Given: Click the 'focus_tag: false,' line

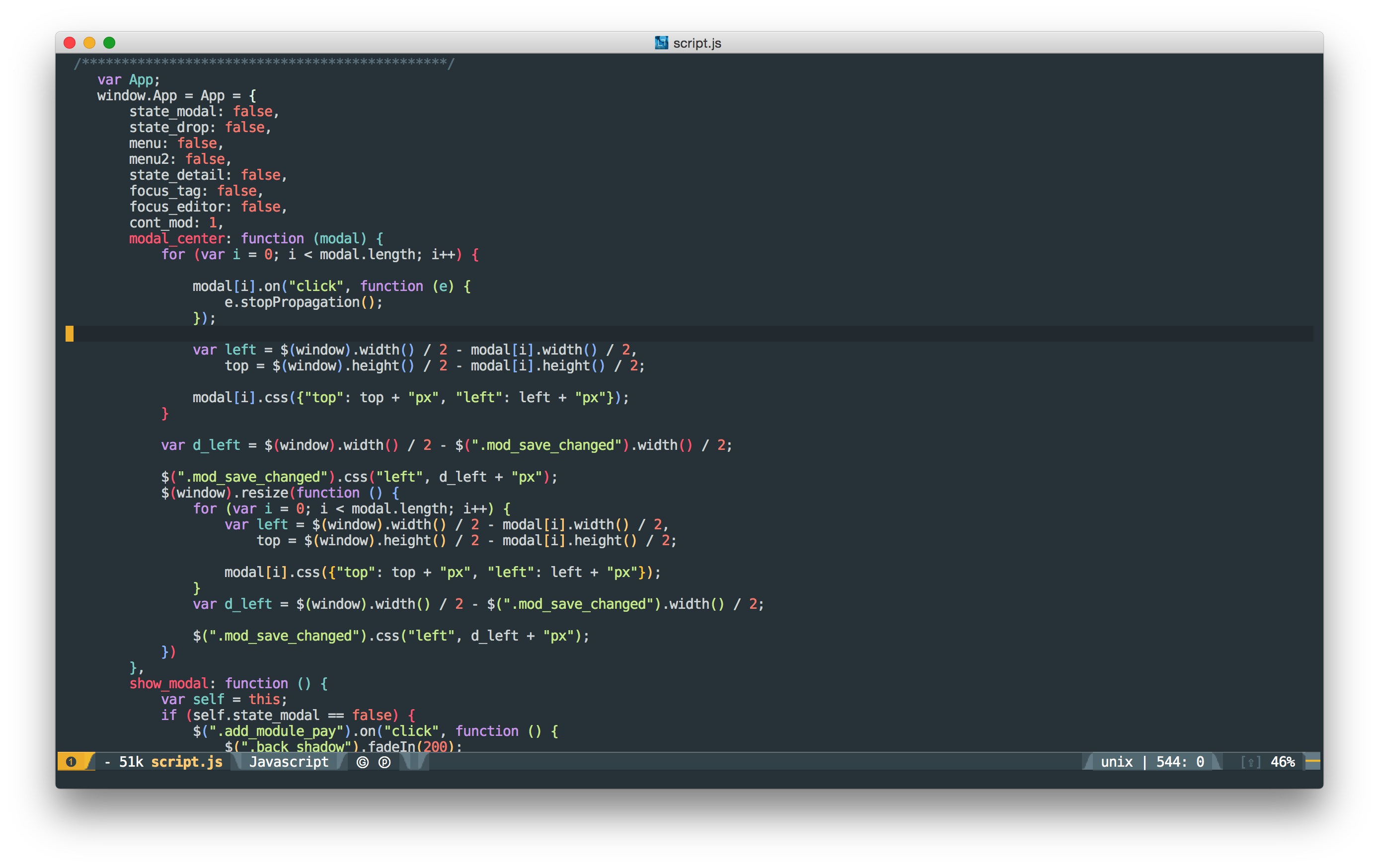Looking at the screenshot, I should click(x=196, y=191).
